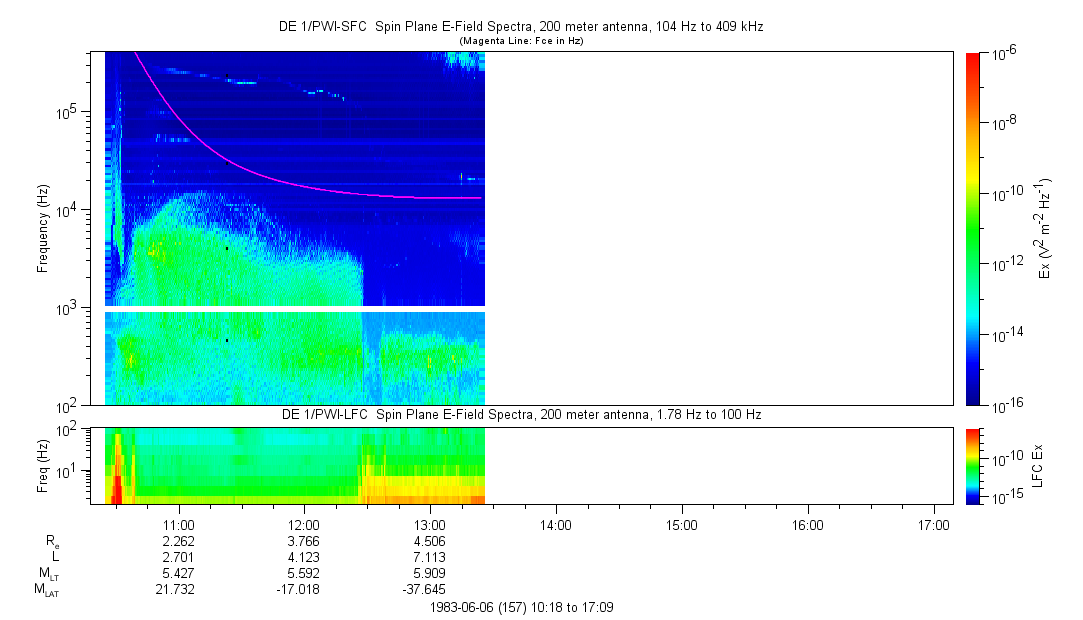The image size is (1083, 620).
Task: Click the empty plot area above 15:00
Action: coord(681,228)
